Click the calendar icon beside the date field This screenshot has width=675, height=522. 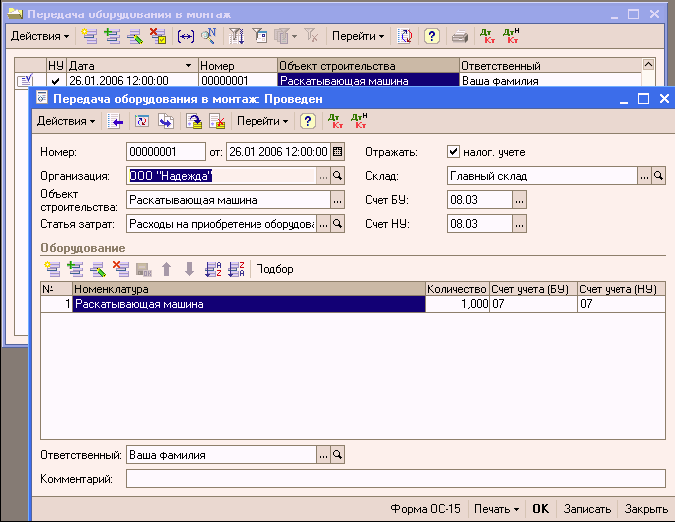(337, 152)
